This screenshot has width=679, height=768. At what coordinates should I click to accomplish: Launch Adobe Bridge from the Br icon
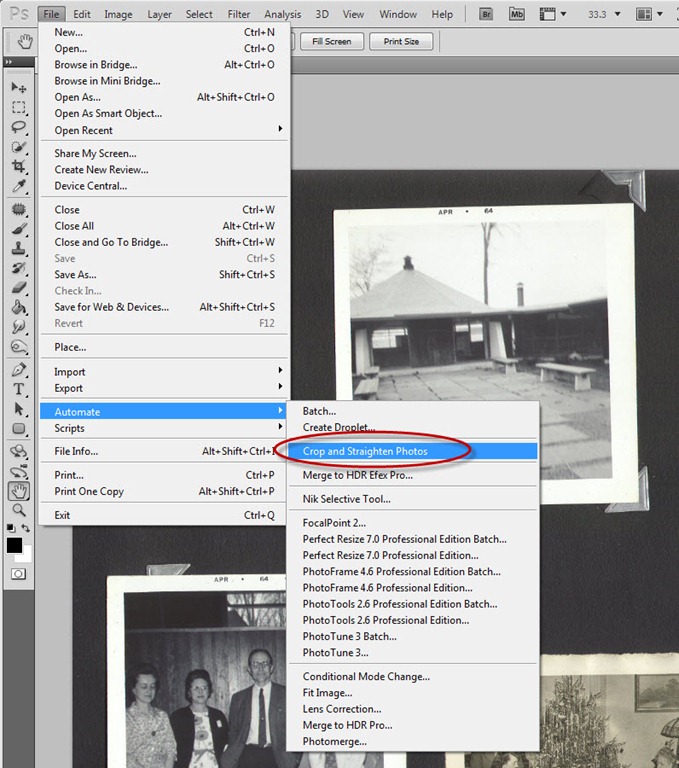click(x=486, y=14)
